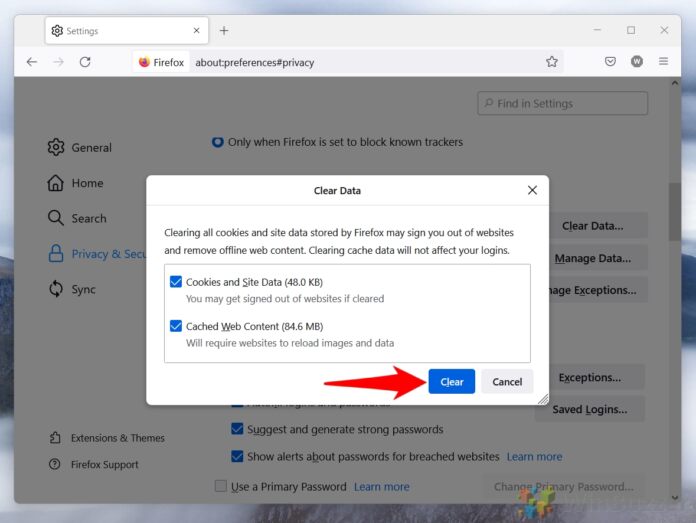The height and width of the screenshot is (523, 696).
Task: Click the Extensions & Themes puzzle icon
Action: pos(55,438)
